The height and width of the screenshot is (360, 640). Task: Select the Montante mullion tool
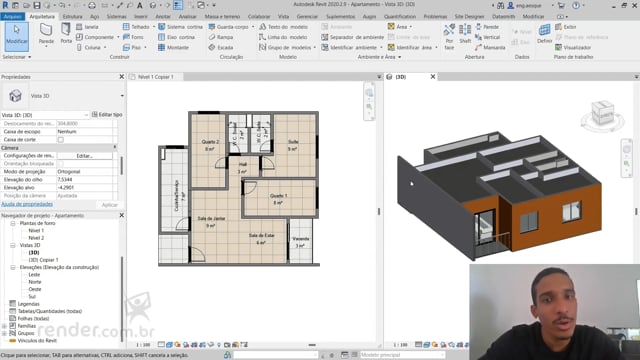(173, 47)
